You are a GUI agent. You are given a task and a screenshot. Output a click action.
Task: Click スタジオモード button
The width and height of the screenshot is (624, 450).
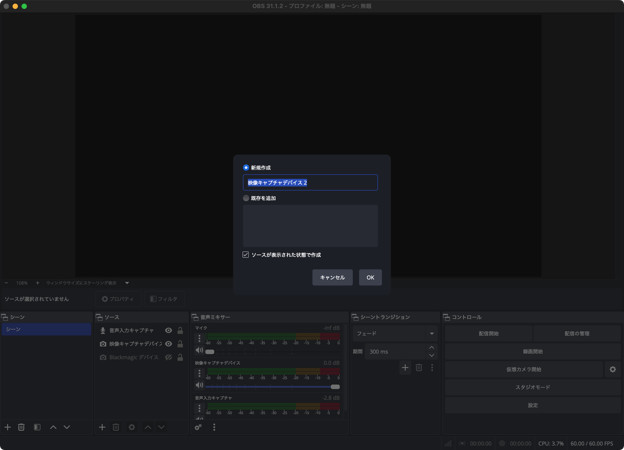[x=532, y=387]
